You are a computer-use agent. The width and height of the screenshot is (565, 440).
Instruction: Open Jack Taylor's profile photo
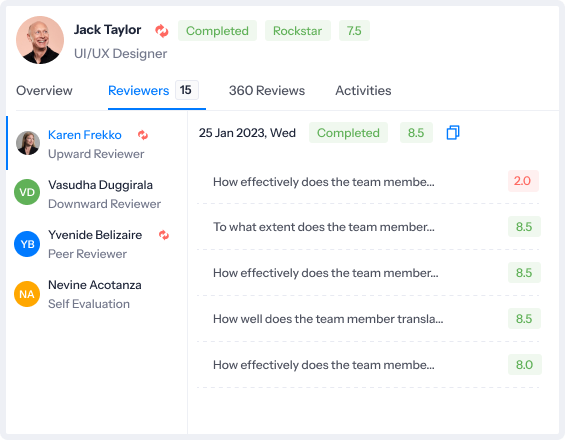40,40
